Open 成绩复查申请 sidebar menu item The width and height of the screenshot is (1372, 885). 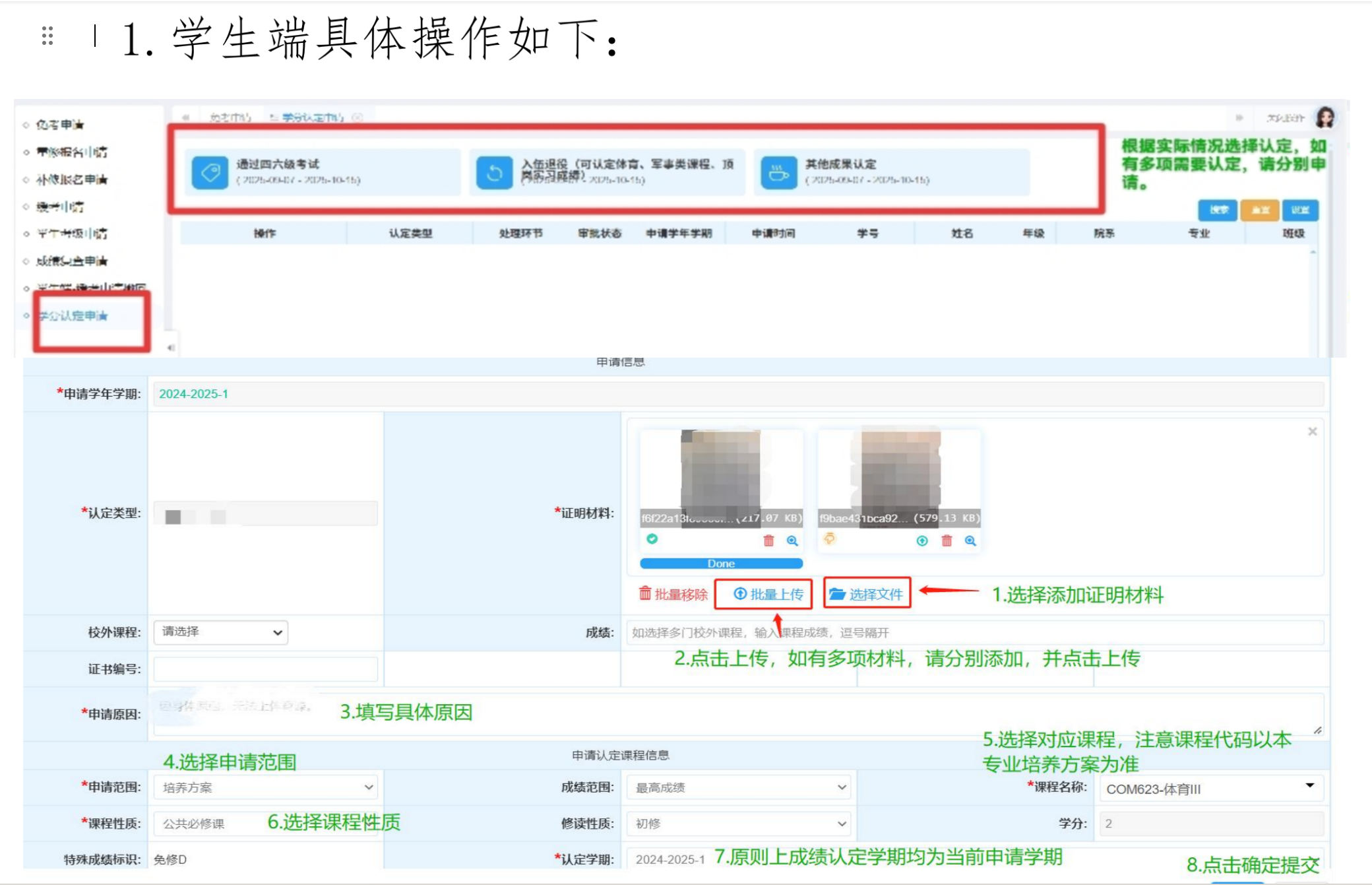[71, 261]
